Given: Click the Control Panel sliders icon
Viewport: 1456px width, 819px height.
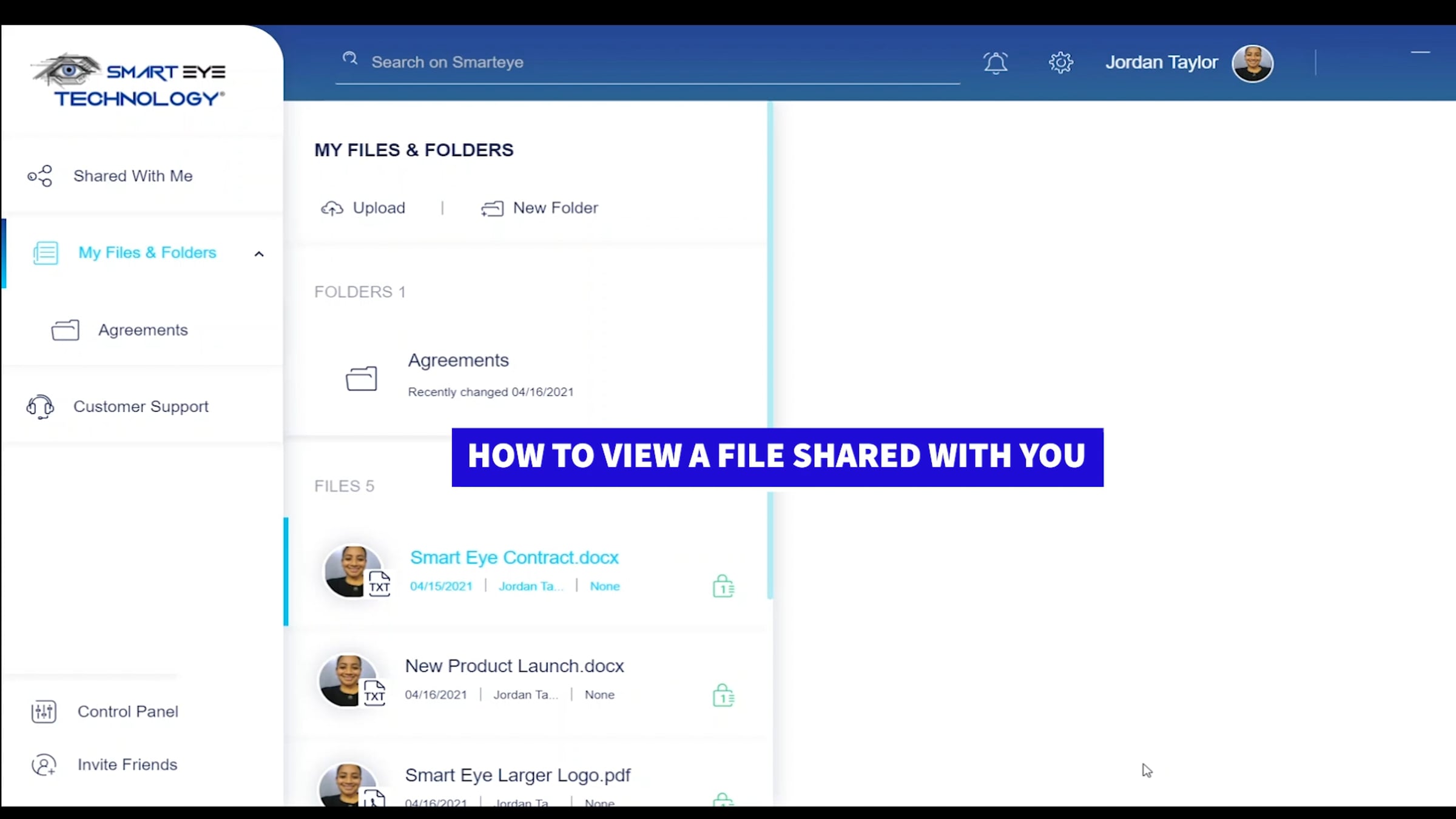Looking at the screenshot, I should pos(44,712).
